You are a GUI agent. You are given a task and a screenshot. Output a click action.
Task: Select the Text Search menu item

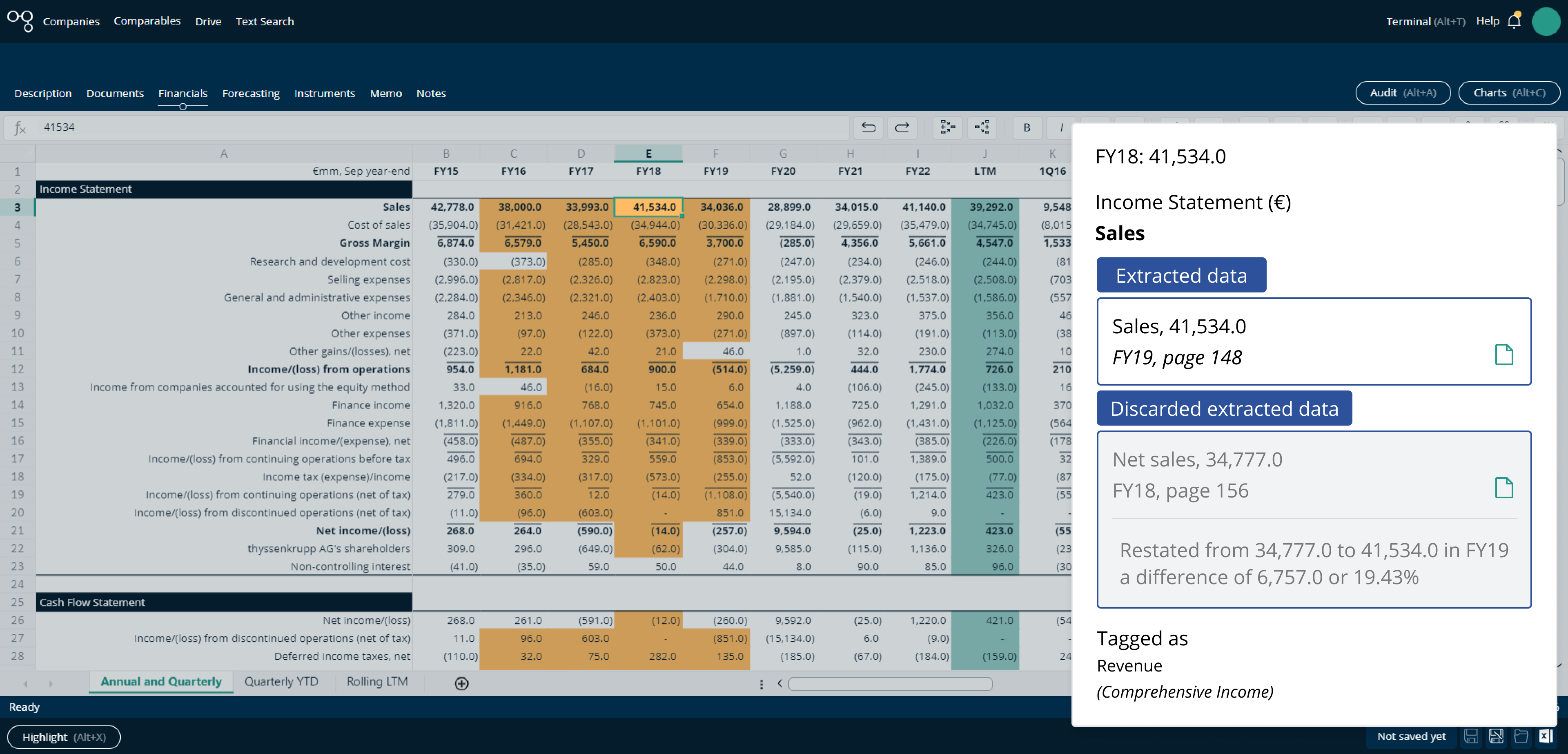(x=264, y=20)
